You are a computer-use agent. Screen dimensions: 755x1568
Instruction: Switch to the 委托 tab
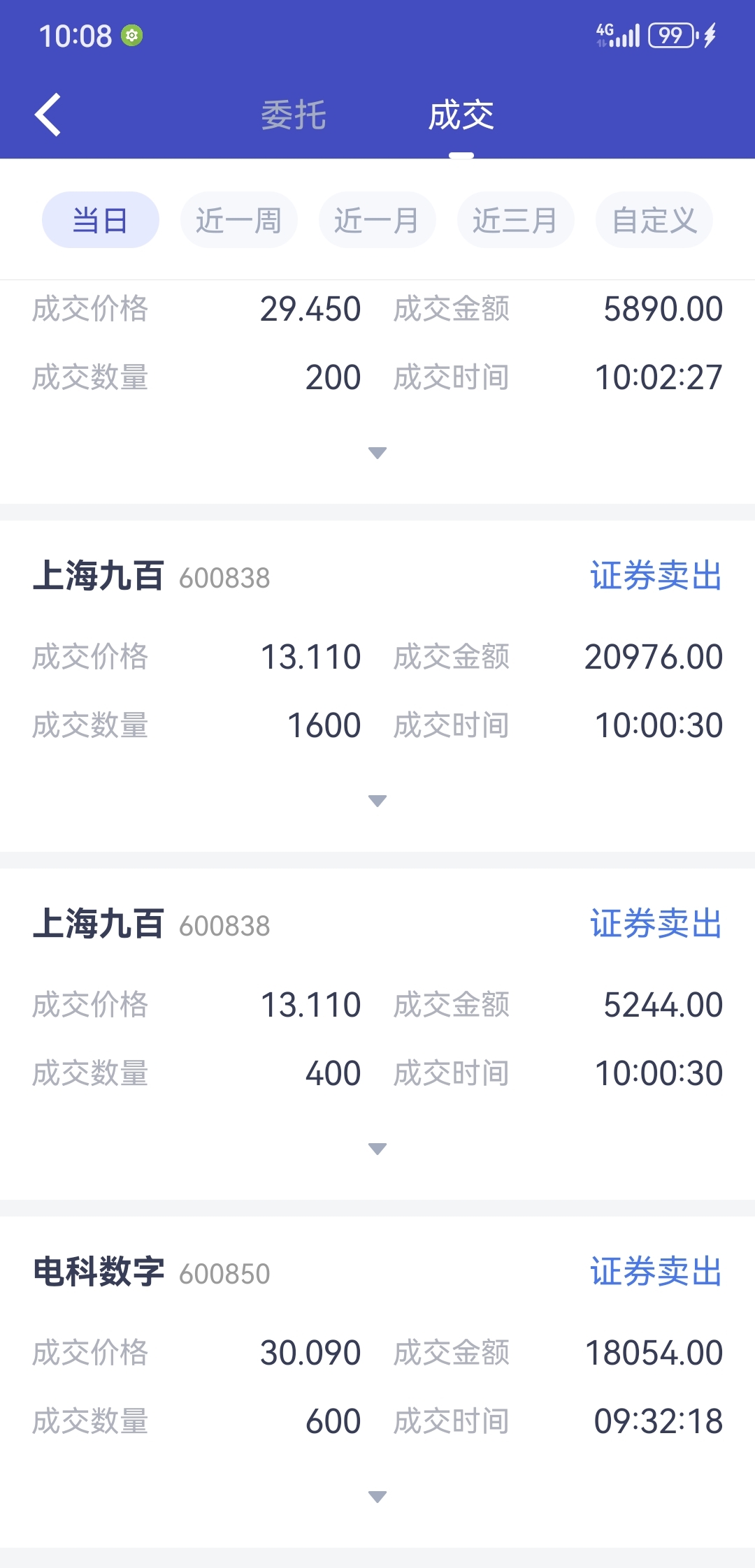click(x=294, y=115)
